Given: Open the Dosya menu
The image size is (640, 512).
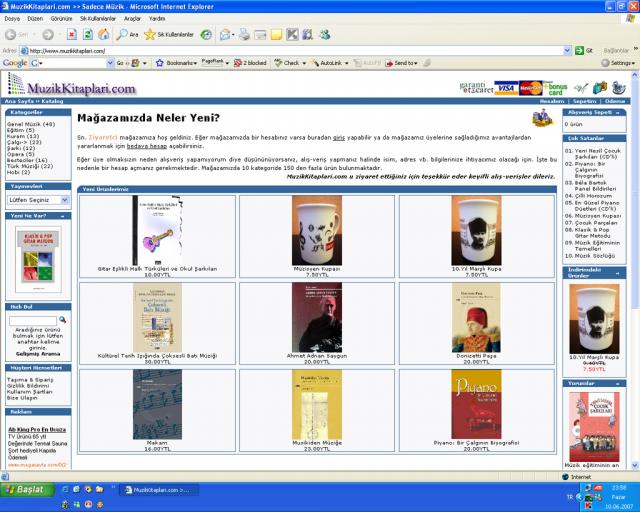Looking at the screenshot, I should click(x=12, y=19).
